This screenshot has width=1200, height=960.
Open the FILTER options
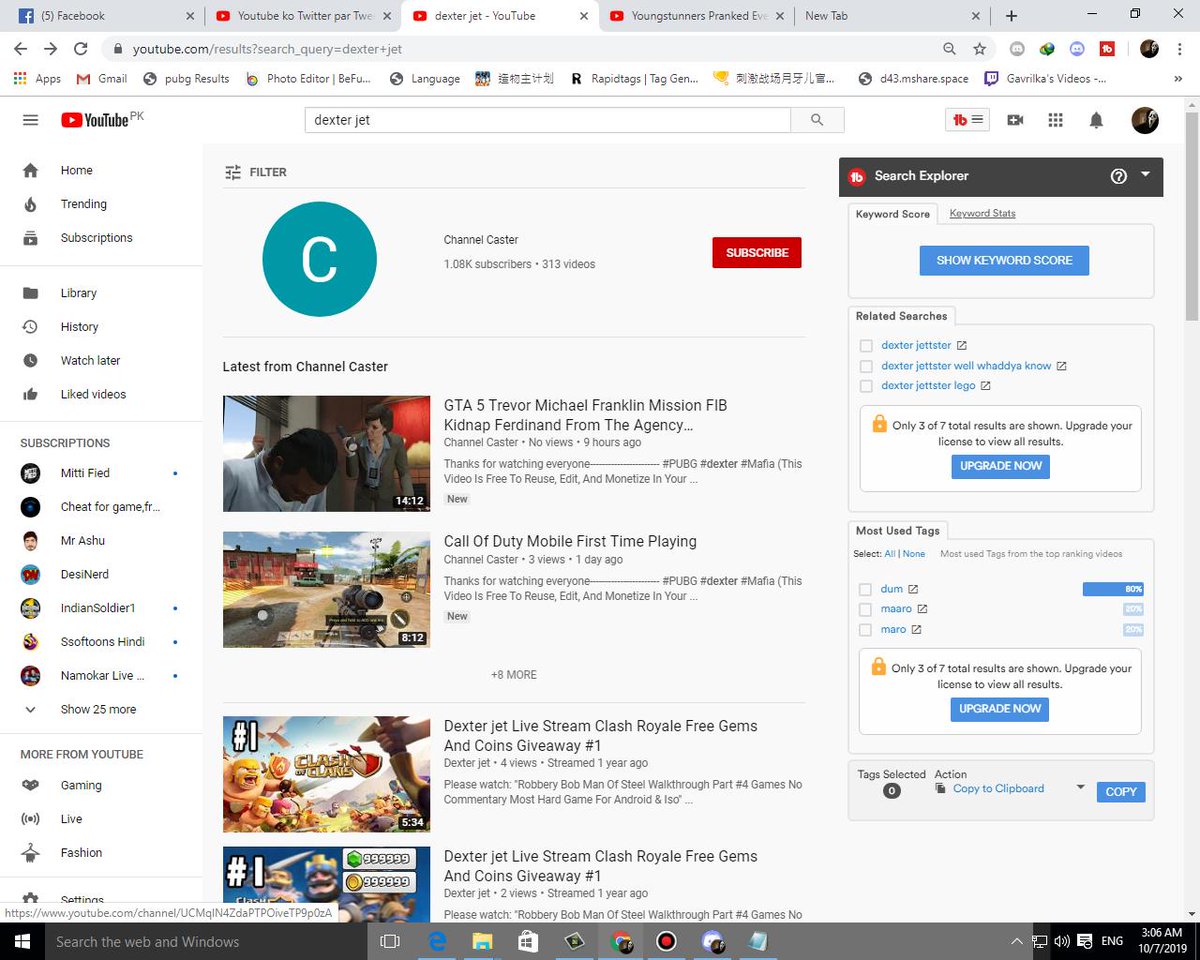coord(255,172)
